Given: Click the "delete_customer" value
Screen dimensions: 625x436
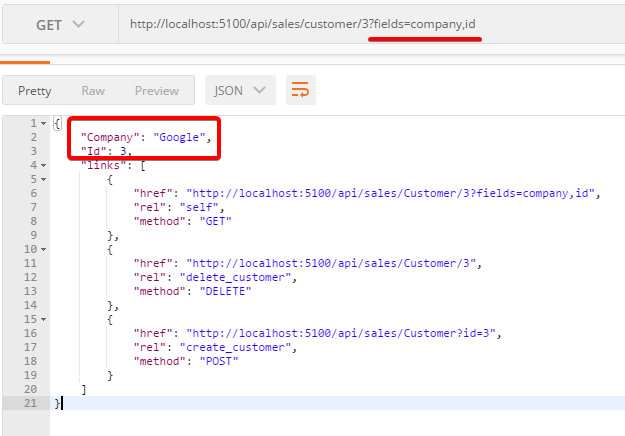Looking at the screenshot, I should click(x=235, y=277).
